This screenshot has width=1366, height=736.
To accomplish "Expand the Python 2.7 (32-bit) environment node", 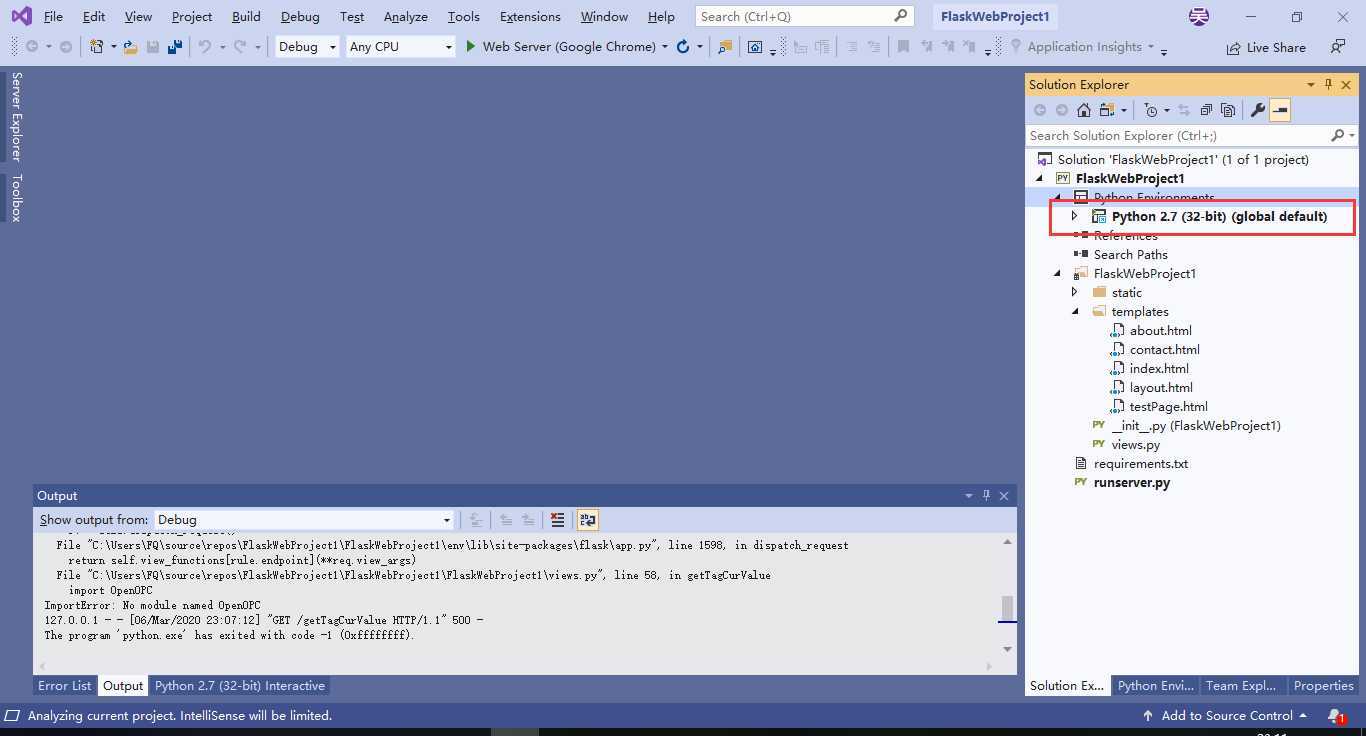I will pos(1075,216).
